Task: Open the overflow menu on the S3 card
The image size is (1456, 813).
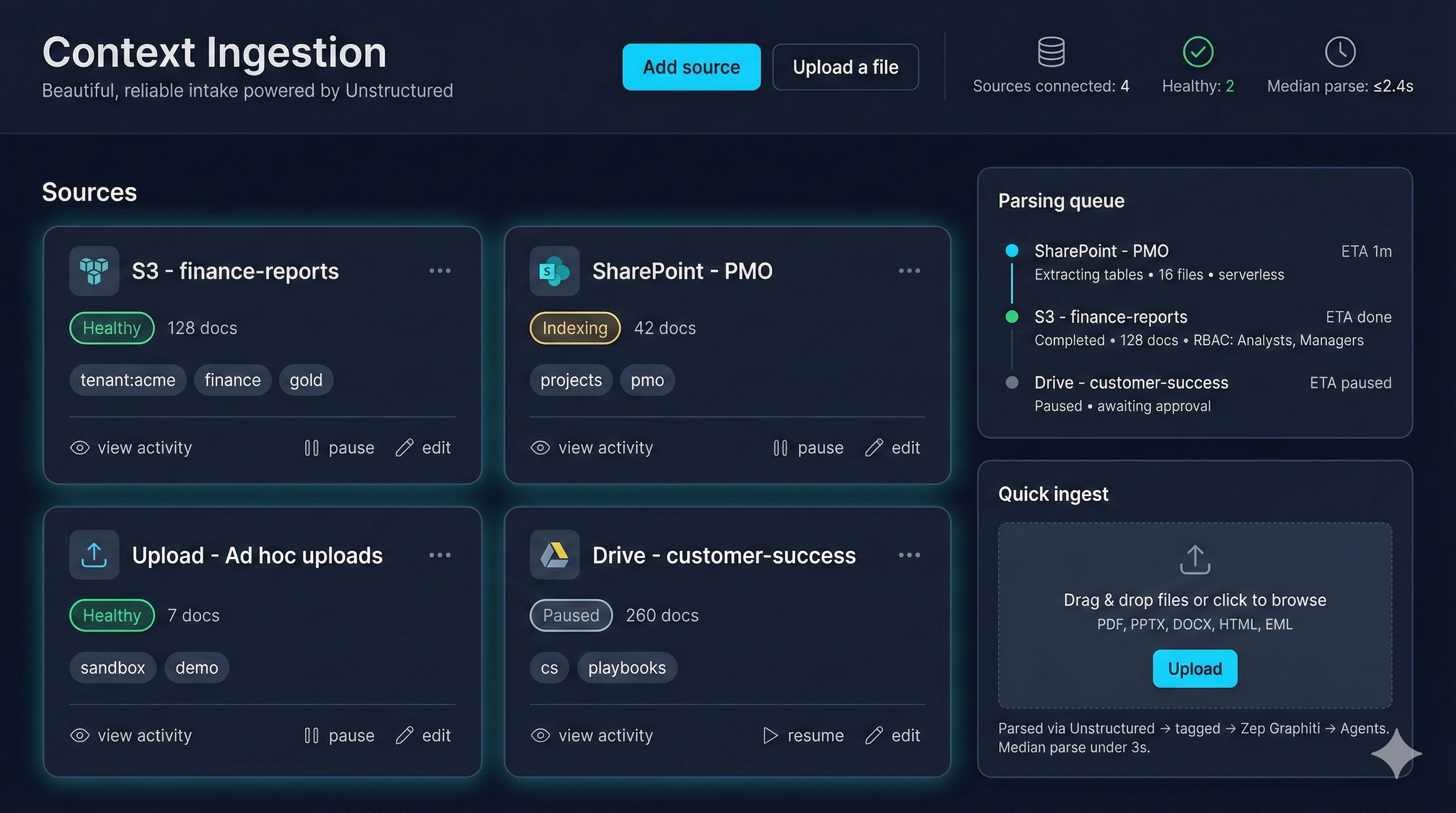Action: [440, 271]
